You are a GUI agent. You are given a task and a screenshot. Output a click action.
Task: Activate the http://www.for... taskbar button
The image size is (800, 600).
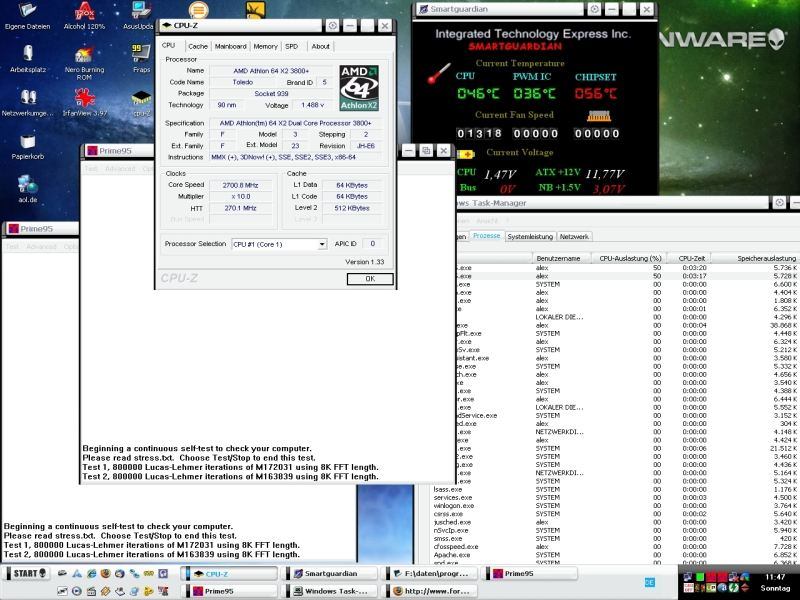click(x=431, y=591)
